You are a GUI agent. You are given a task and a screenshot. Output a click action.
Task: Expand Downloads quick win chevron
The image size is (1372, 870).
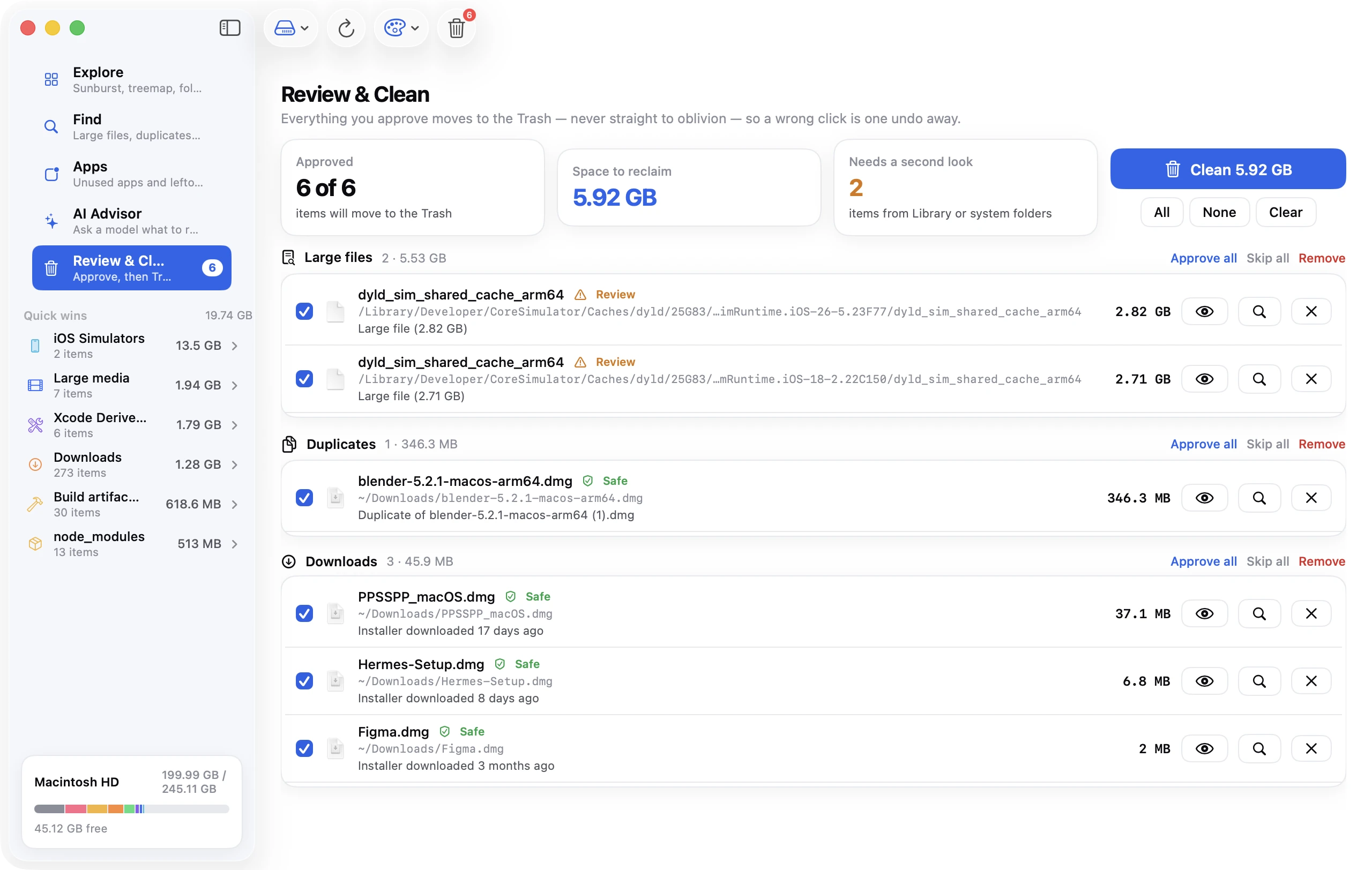click(x=235, y=464)
